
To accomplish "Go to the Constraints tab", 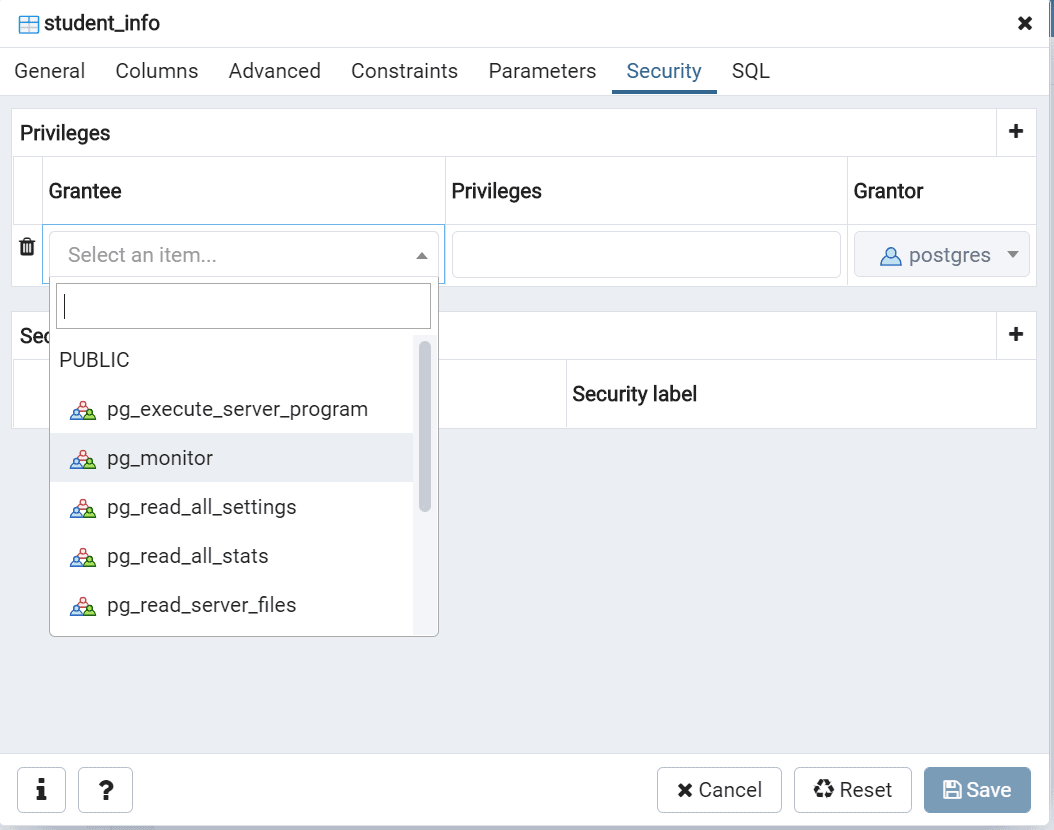I will 404,71.
